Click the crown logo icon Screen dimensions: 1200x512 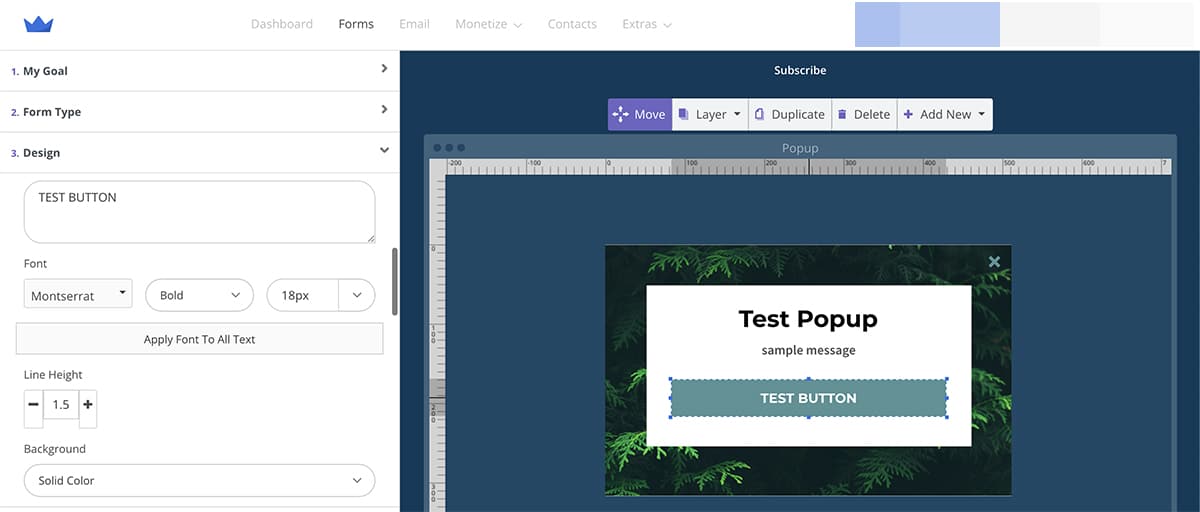point(38,24)
